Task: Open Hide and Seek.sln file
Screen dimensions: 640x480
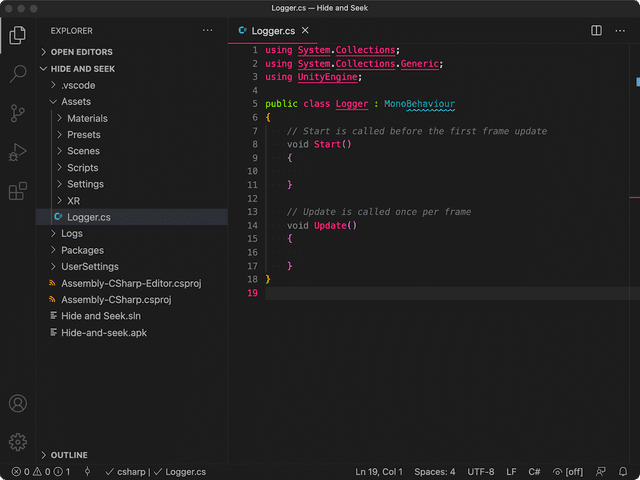Action: pyautogui.click(x=100, y=316)
